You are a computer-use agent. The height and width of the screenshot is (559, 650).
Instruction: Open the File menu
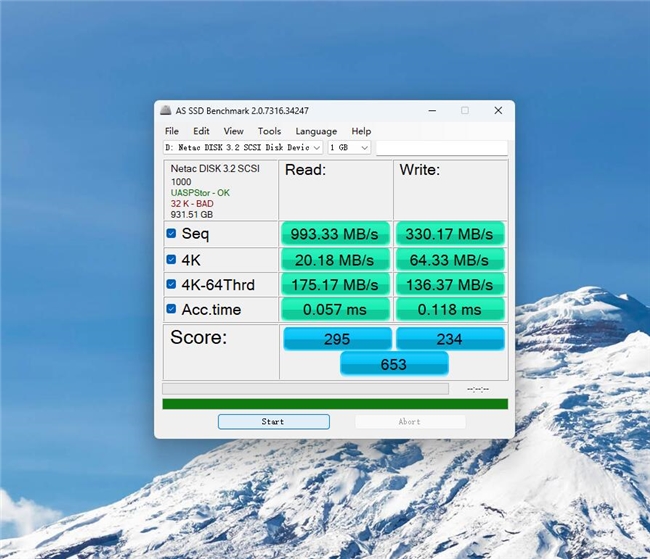172,131
